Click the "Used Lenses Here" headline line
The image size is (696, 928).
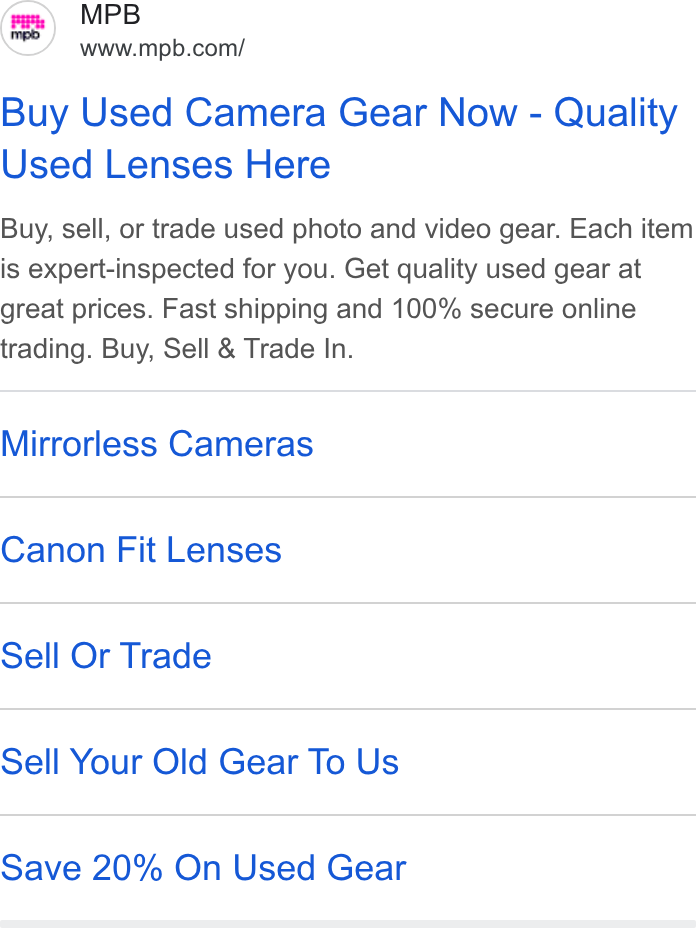(166, 165)
